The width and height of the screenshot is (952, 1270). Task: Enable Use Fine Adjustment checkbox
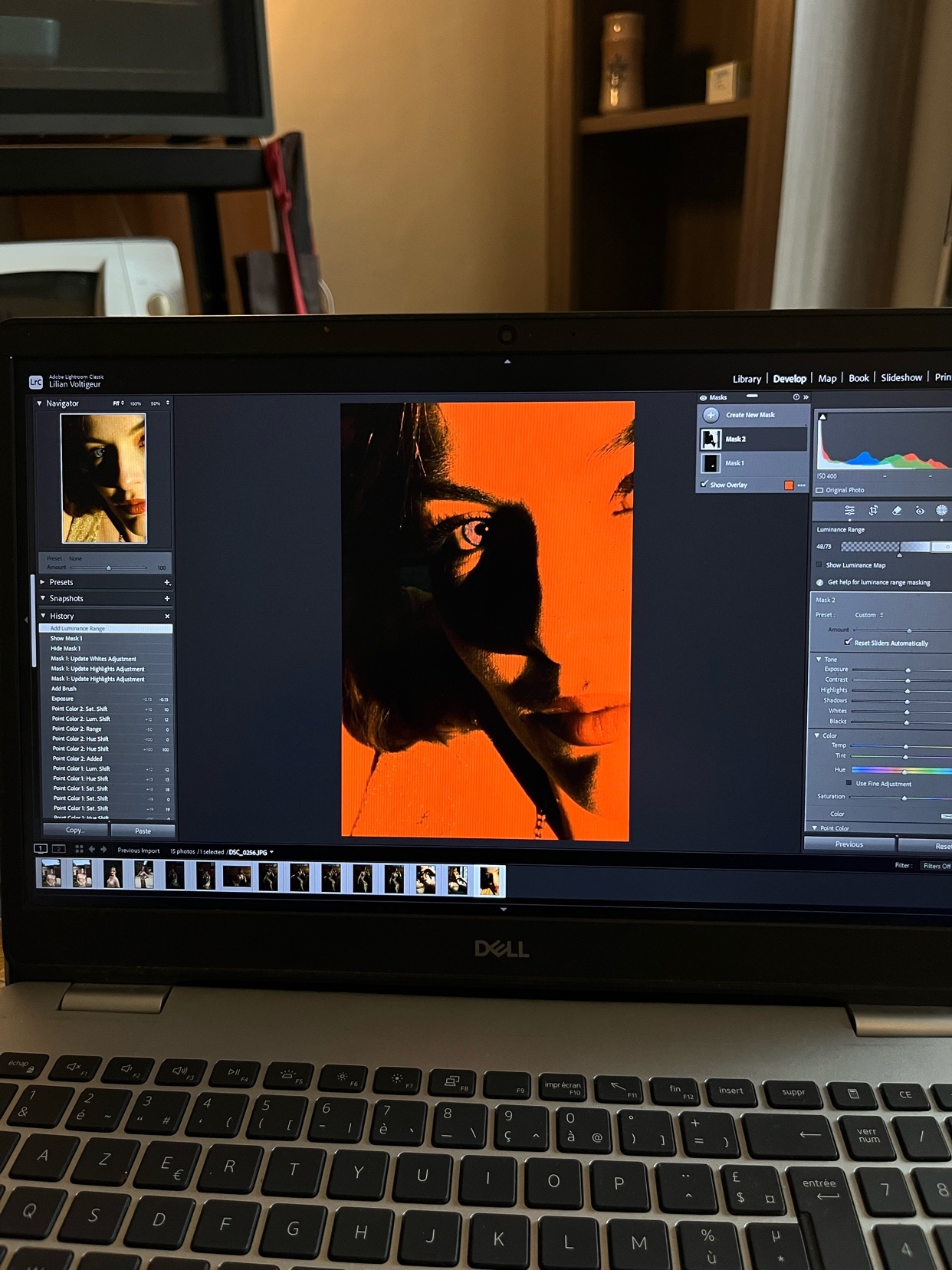tap(849, 784)
